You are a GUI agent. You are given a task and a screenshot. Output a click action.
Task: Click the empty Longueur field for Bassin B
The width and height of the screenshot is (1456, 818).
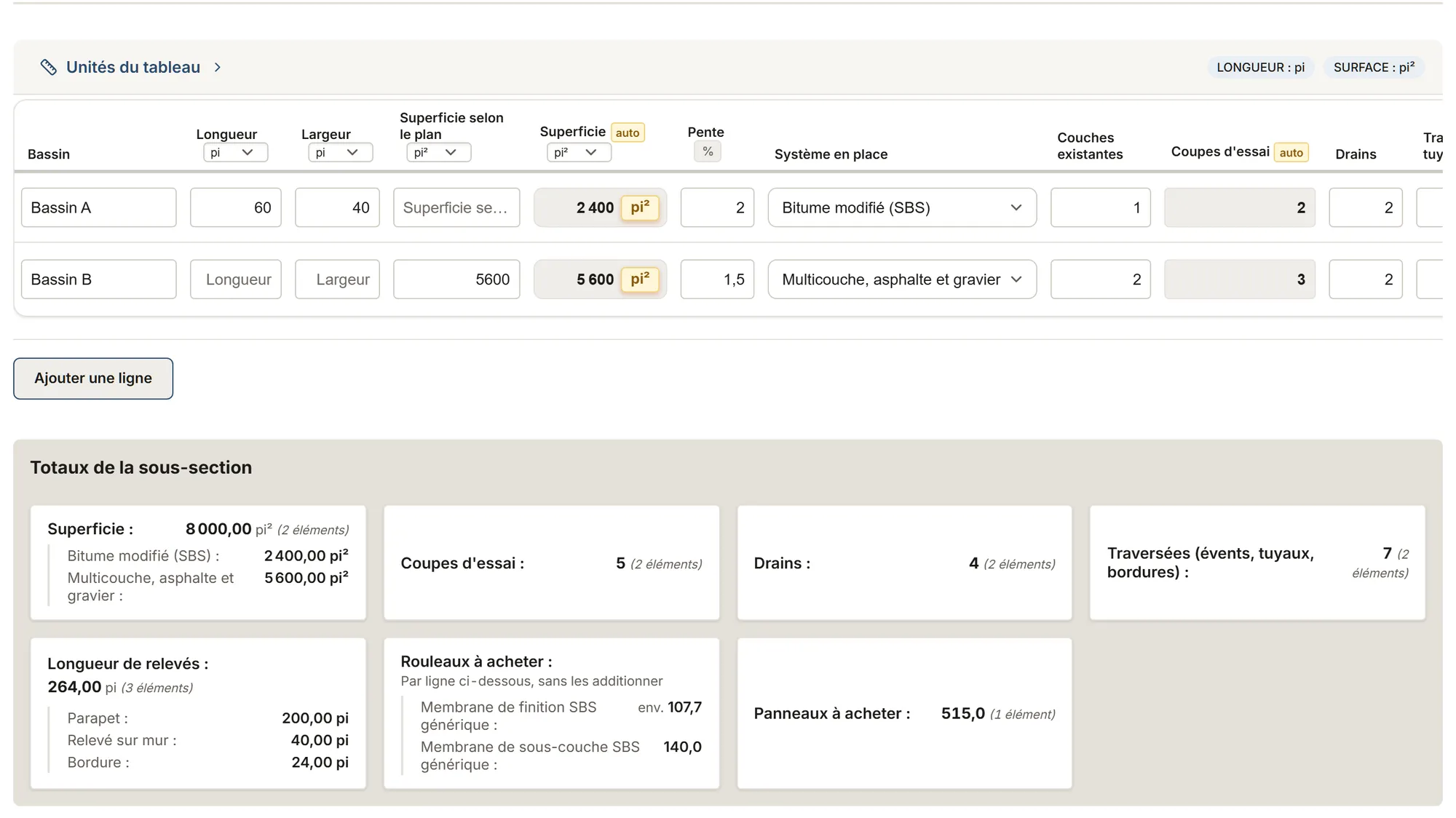pyautogui.click(x=236, y=279)
